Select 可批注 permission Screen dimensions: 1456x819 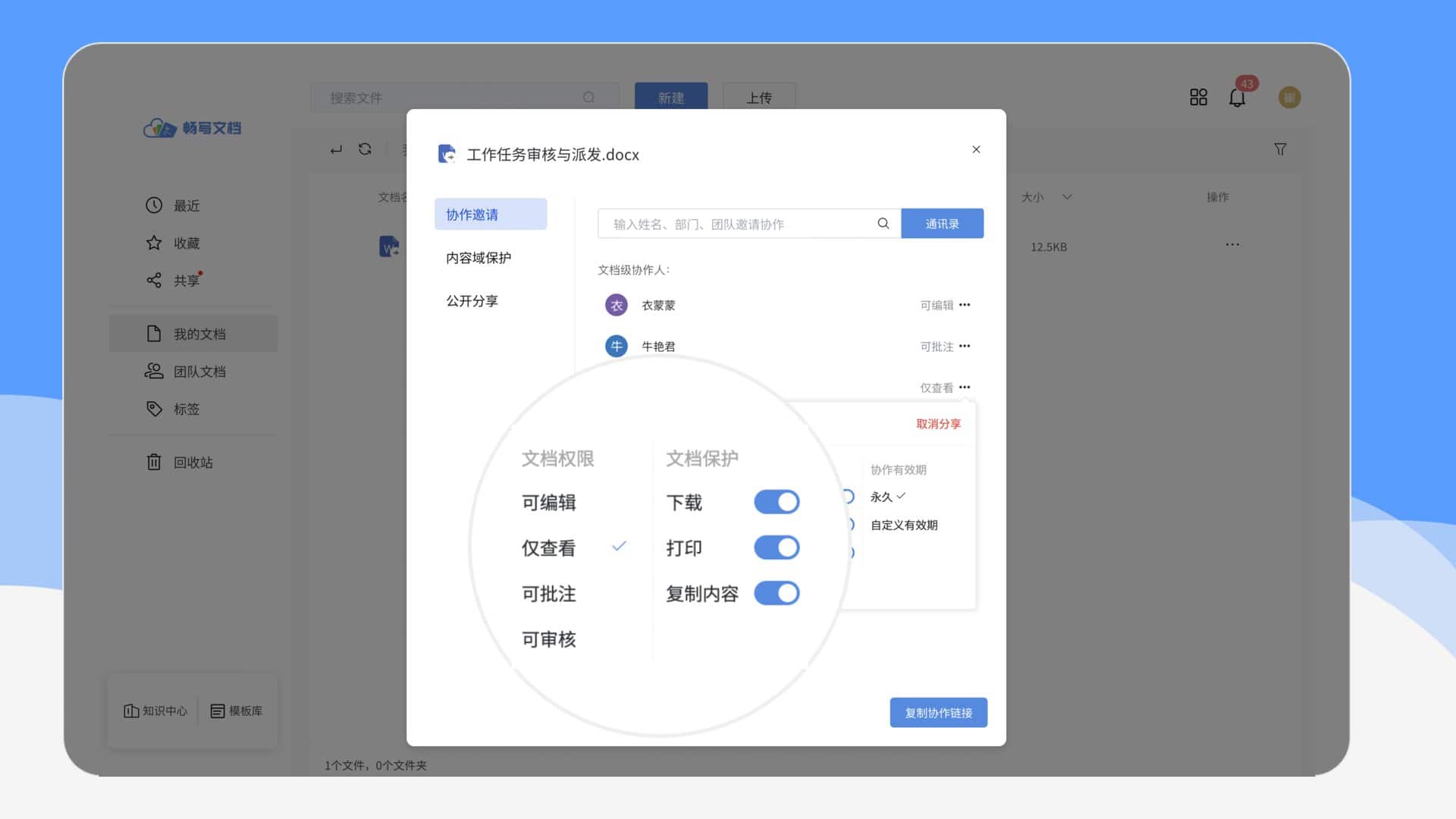549,594
